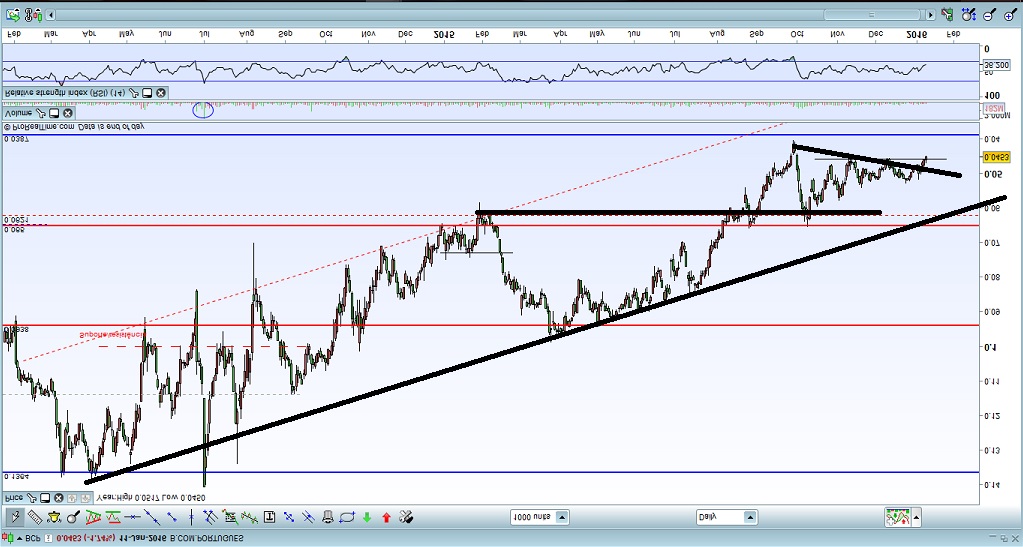Click the zoom in magnifier in top-right
This screenshot has height=547, width=1023.
tap(1010, 14)
